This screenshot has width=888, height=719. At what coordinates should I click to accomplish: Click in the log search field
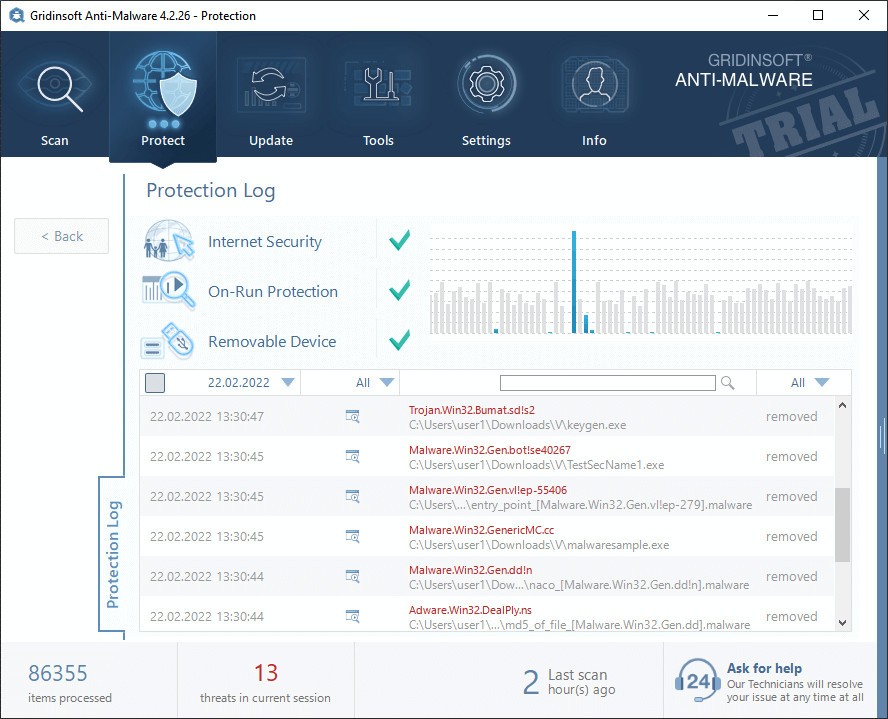point(607,383)
